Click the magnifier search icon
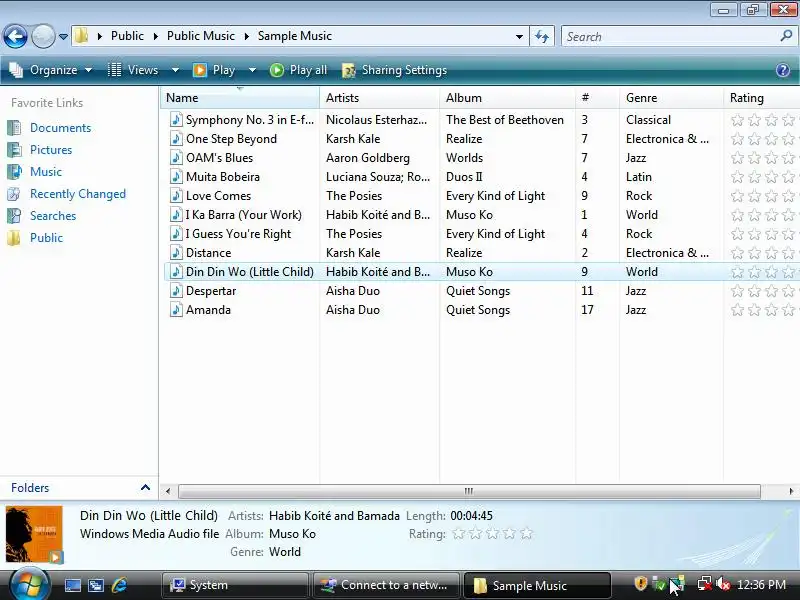Screen dimensions: 800x600 [x=786, y=36]
